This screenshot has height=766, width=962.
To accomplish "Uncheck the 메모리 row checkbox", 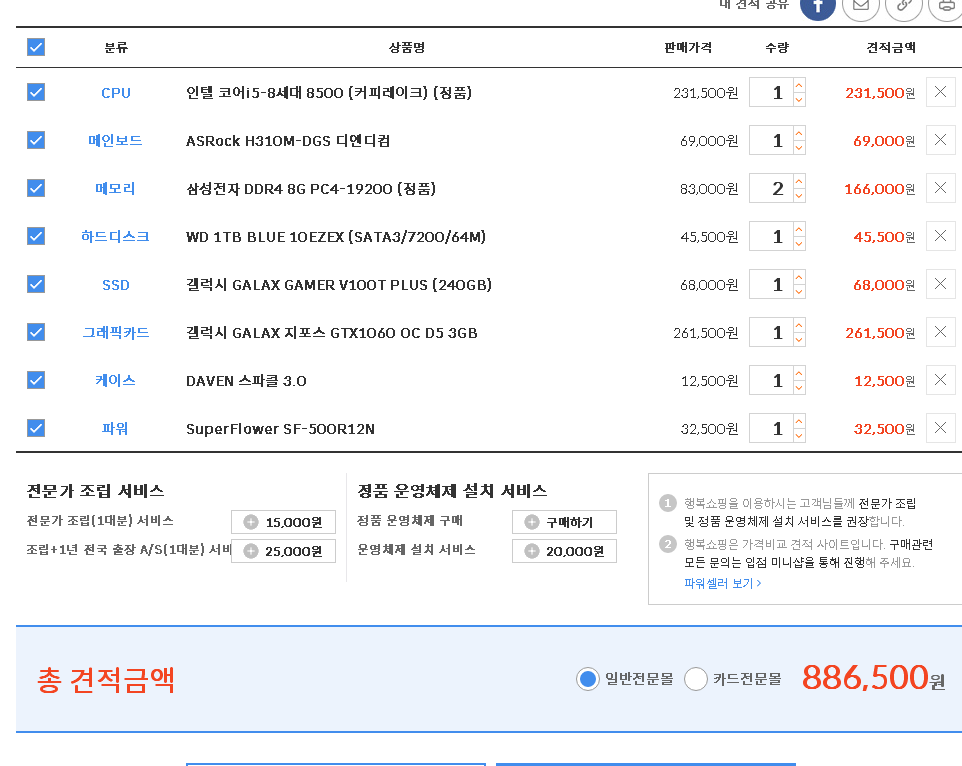I will pos(36,188).
